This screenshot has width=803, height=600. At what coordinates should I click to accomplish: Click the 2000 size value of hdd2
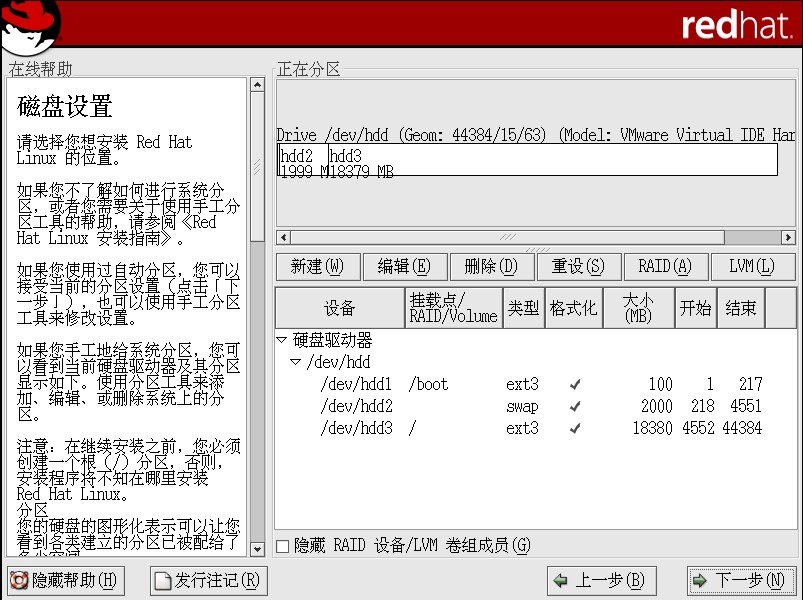(x=657, y=406)
